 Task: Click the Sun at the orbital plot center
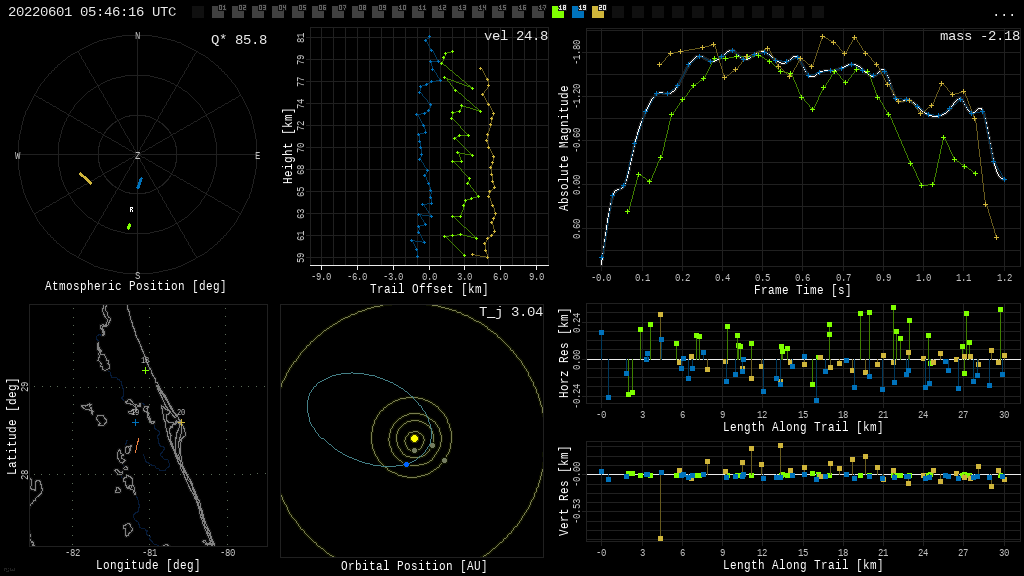tap(414, 438)
